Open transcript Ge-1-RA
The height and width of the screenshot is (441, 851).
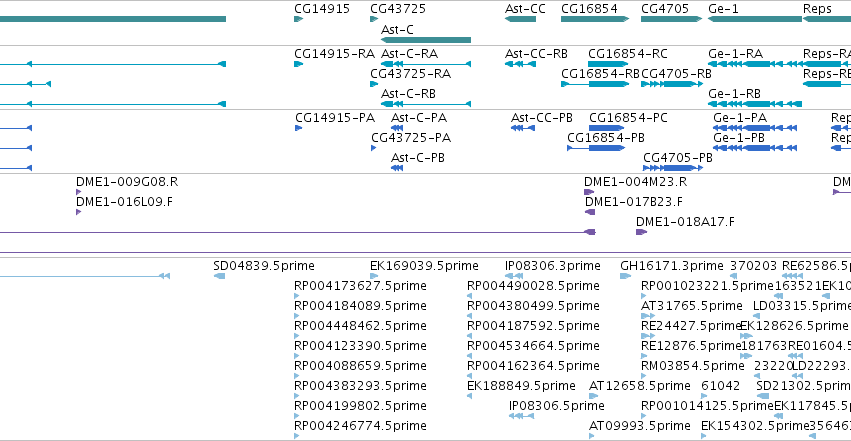coord(735,54)
